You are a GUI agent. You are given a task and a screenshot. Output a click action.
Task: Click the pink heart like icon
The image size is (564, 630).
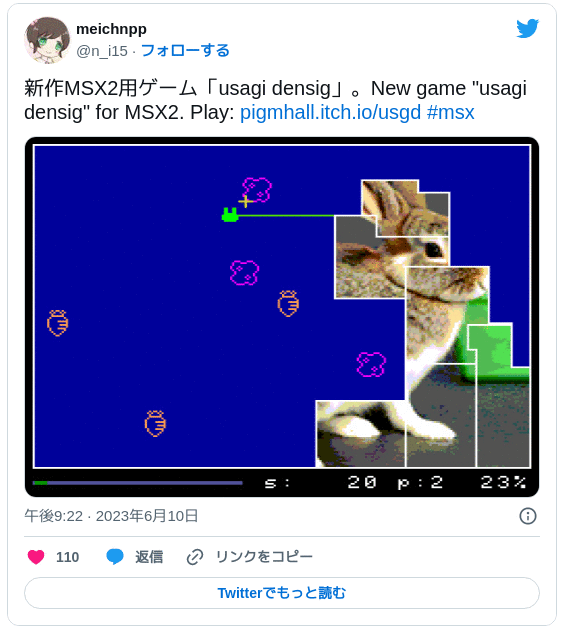click(x=36, y=557)
